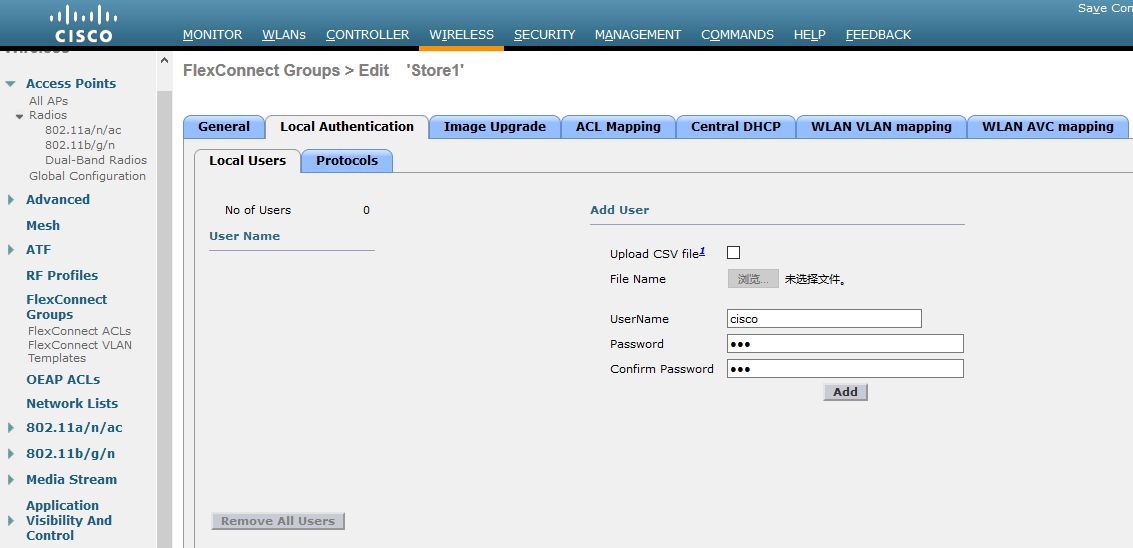Open the COMMANDS menu
The image size is (1133, 548).
pos(738,35)
